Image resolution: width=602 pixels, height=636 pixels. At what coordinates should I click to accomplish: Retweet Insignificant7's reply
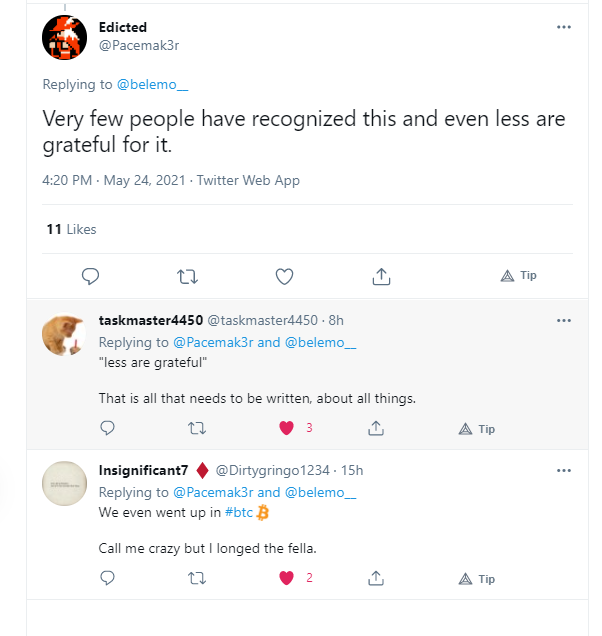(x=197, y=578)
